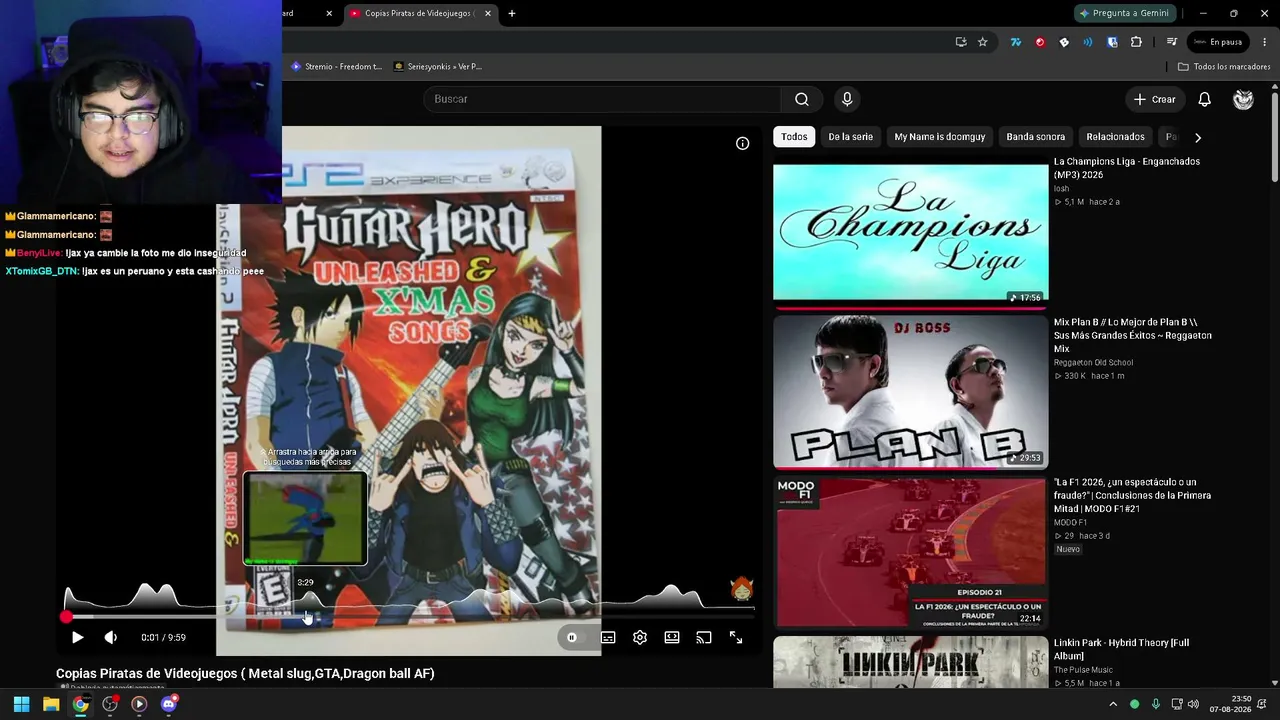Open Stremio - Freedom bookmark
Screen dimensions: 1280x720
coord(336,67)
